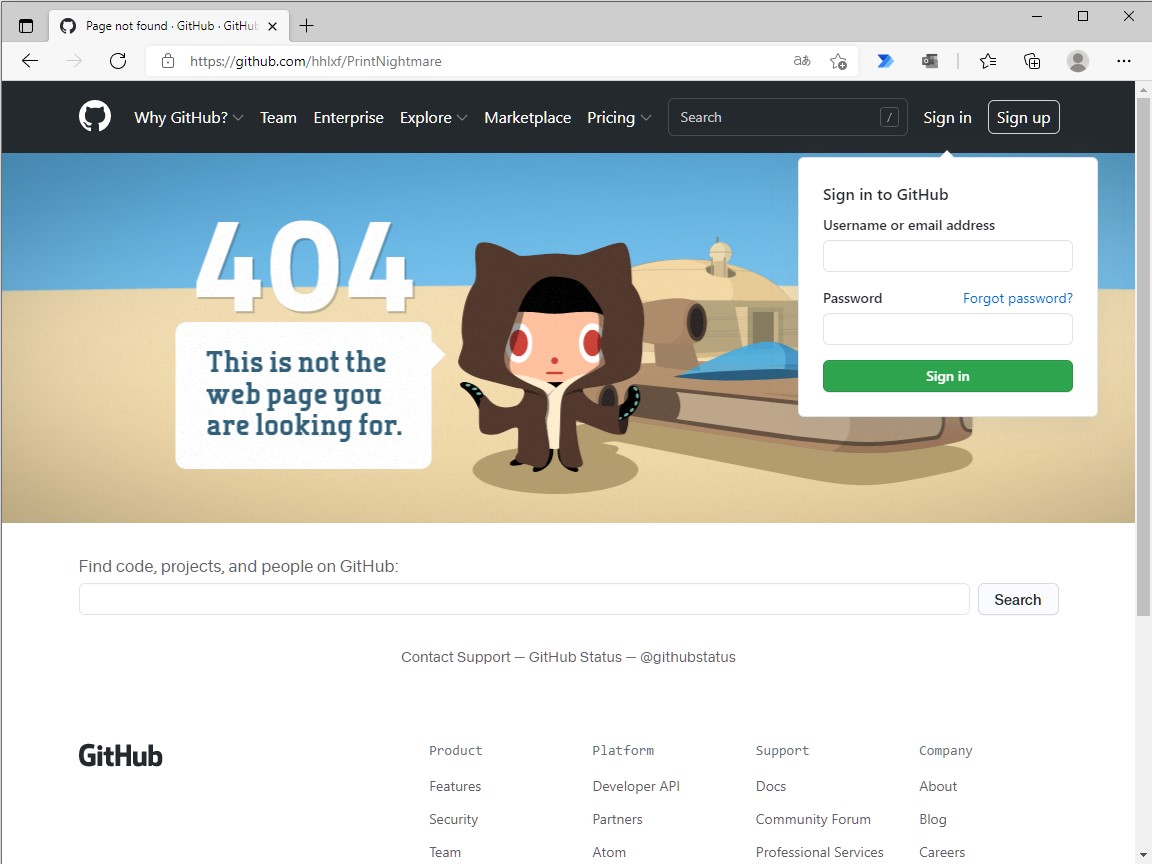Viewport: 1152px width, 864px height.
Task: Open the Marketplace navigation item
Action: [x=527, y=117]
